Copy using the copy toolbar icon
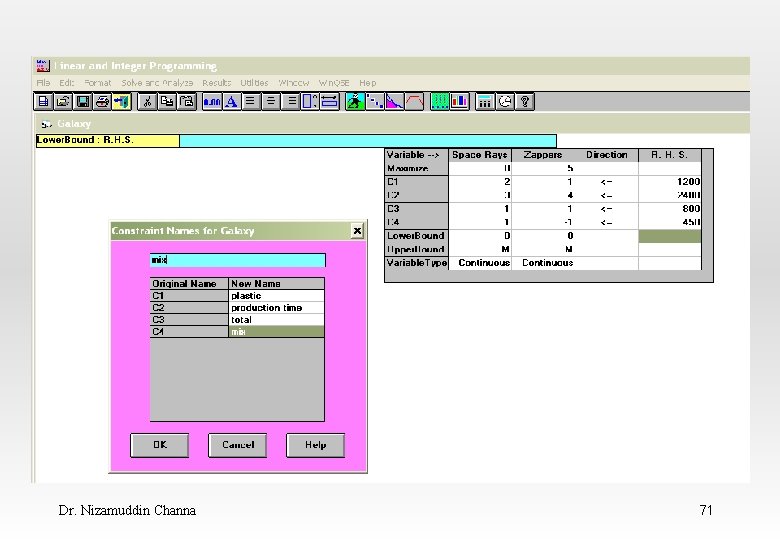The height and width of the screenshot is (540, 780). 167,101
